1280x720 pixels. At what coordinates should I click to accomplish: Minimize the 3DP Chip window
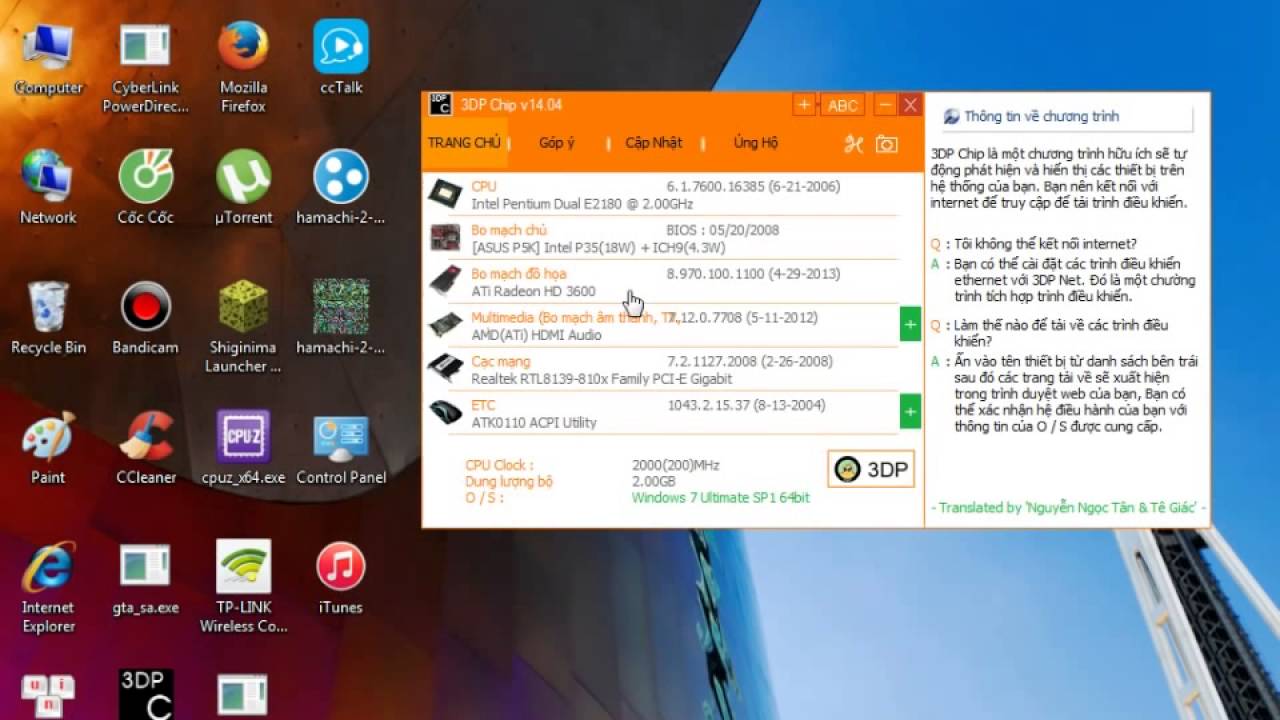pos(885,105)
